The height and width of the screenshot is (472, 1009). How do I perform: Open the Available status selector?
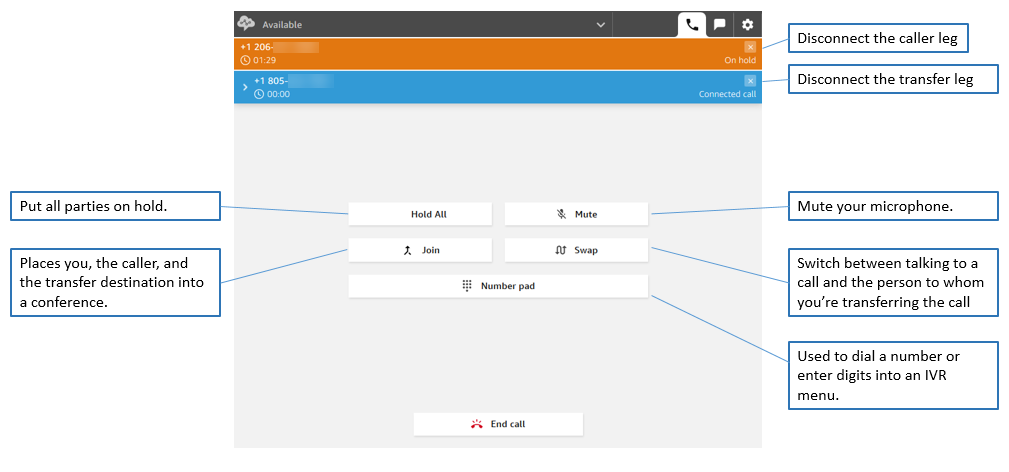click(420, 24)
